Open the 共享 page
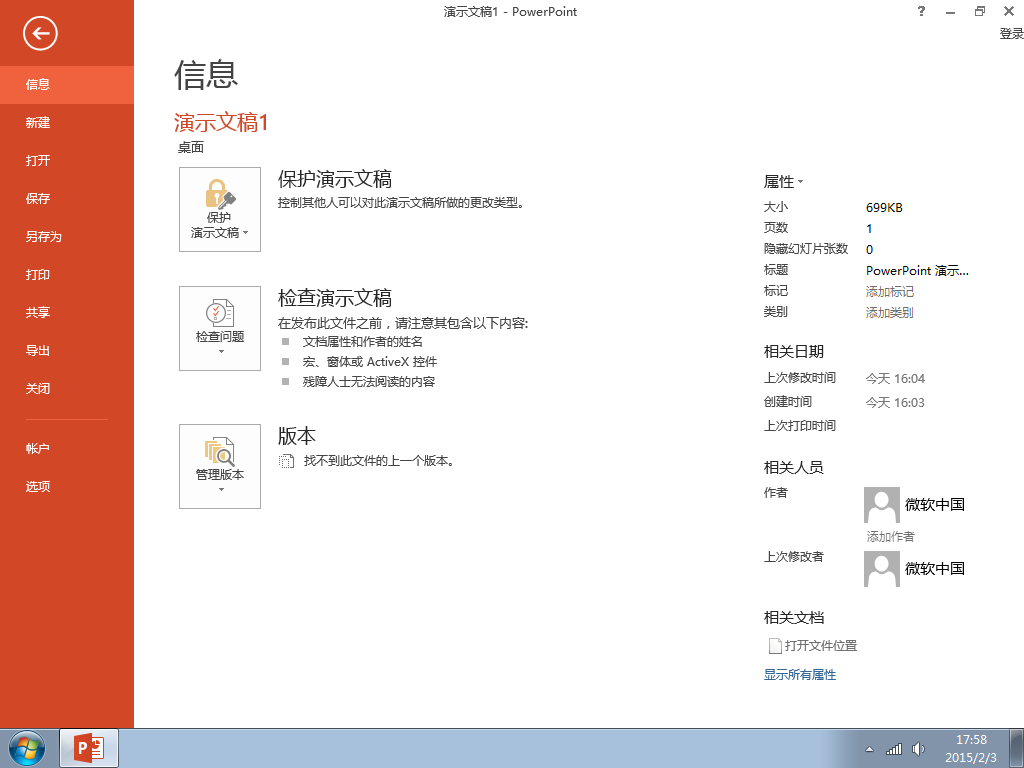Viewport: 1024px width, 768px height. [x=67, y=312]
